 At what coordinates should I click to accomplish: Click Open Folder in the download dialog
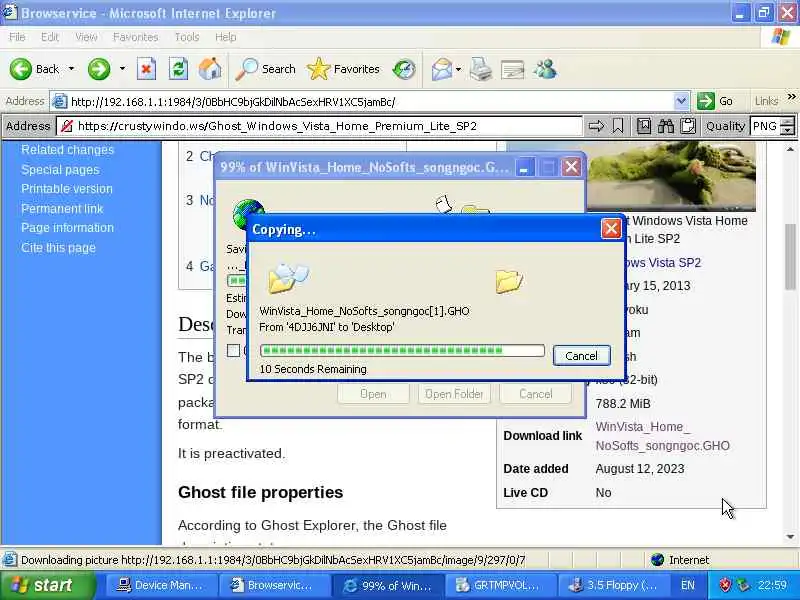pyautogui.click(x=454, y=394)
